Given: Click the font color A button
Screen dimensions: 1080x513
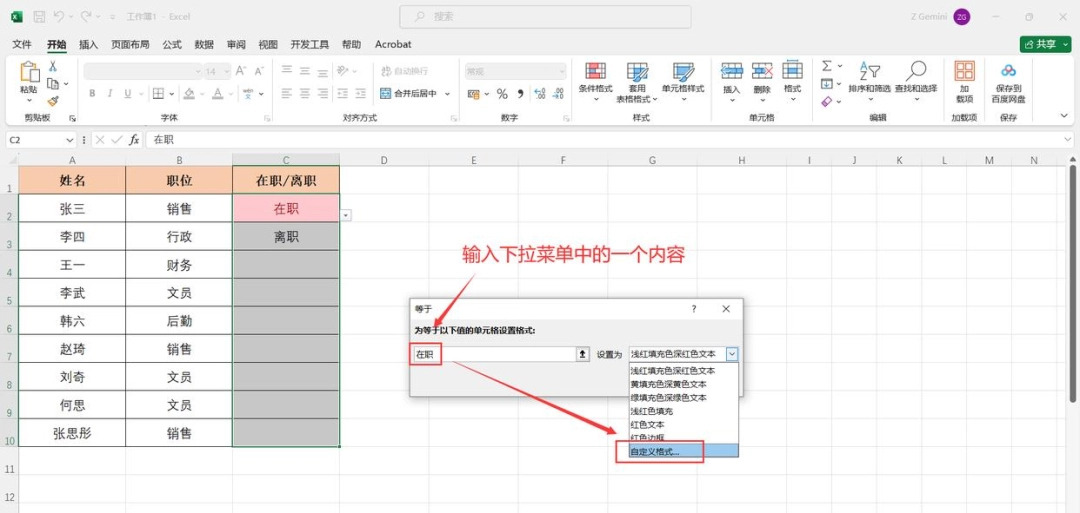Looking at the screenshot, I should tap(217, 94).
